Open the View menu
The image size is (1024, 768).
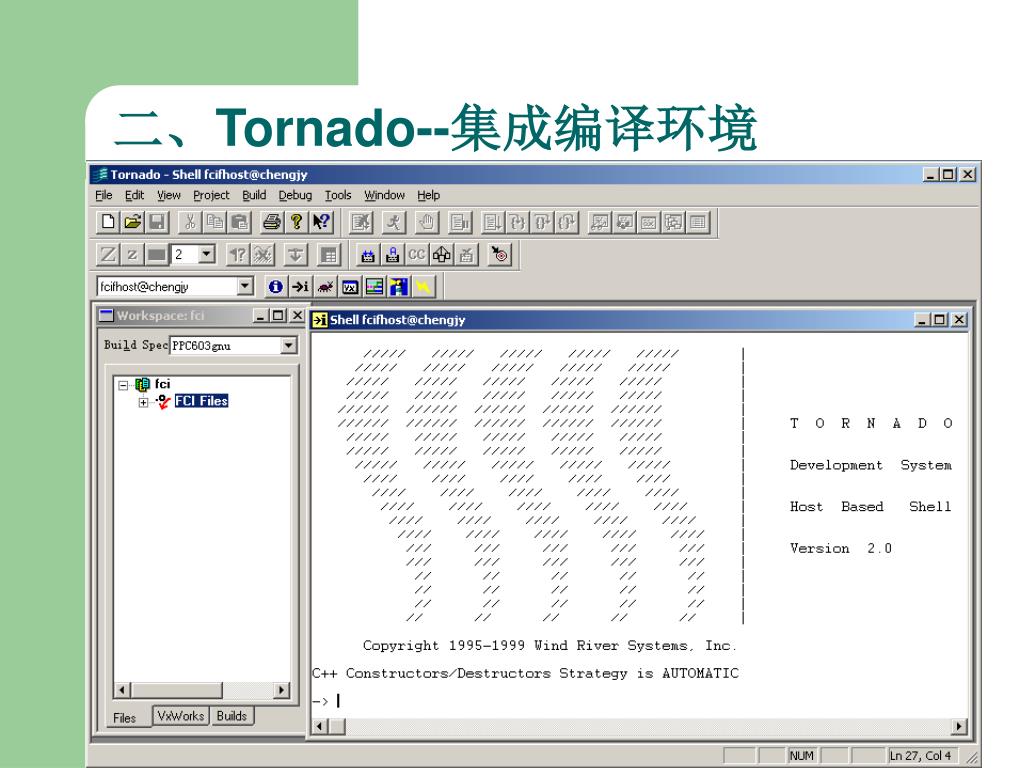pos(168,195)
